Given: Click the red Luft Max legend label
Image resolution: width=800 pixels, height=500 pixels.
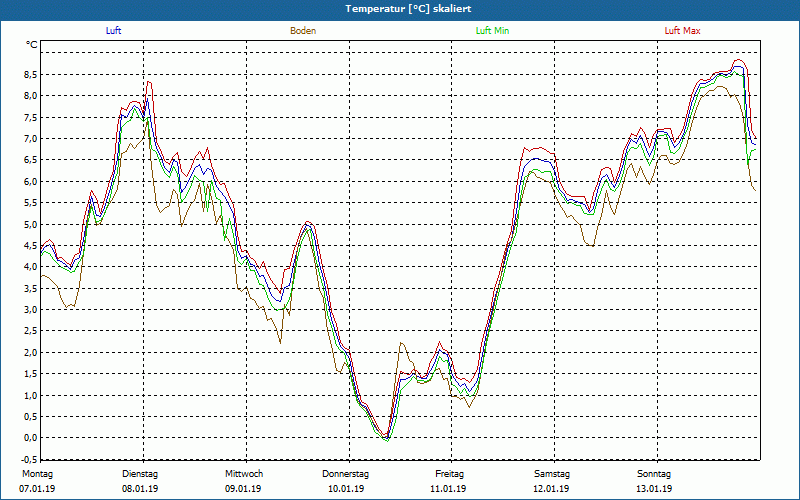Looking at the screenshot, I should click(x=682, y=31).
